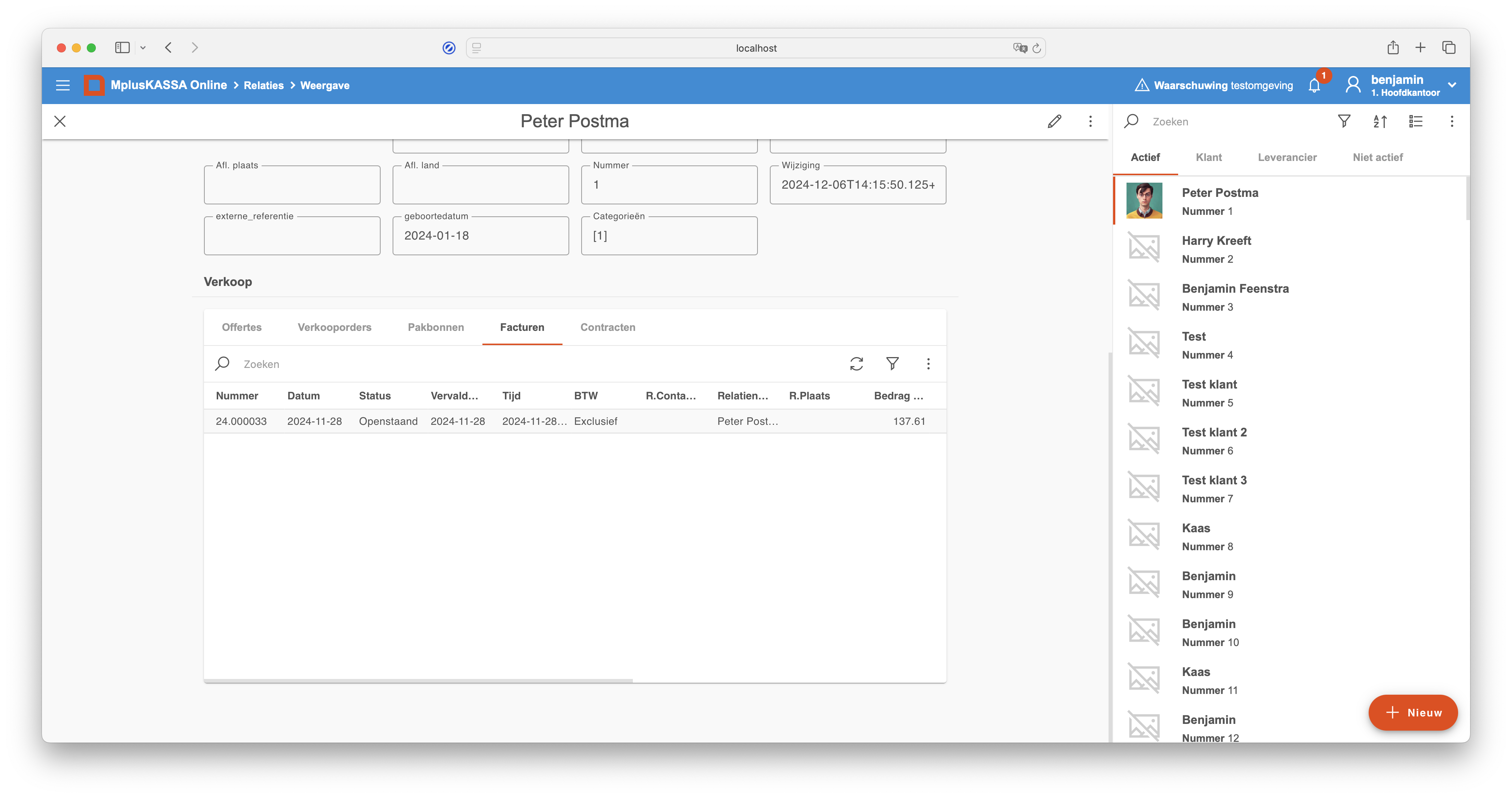Reload the localhost page

click(1037, 48)
